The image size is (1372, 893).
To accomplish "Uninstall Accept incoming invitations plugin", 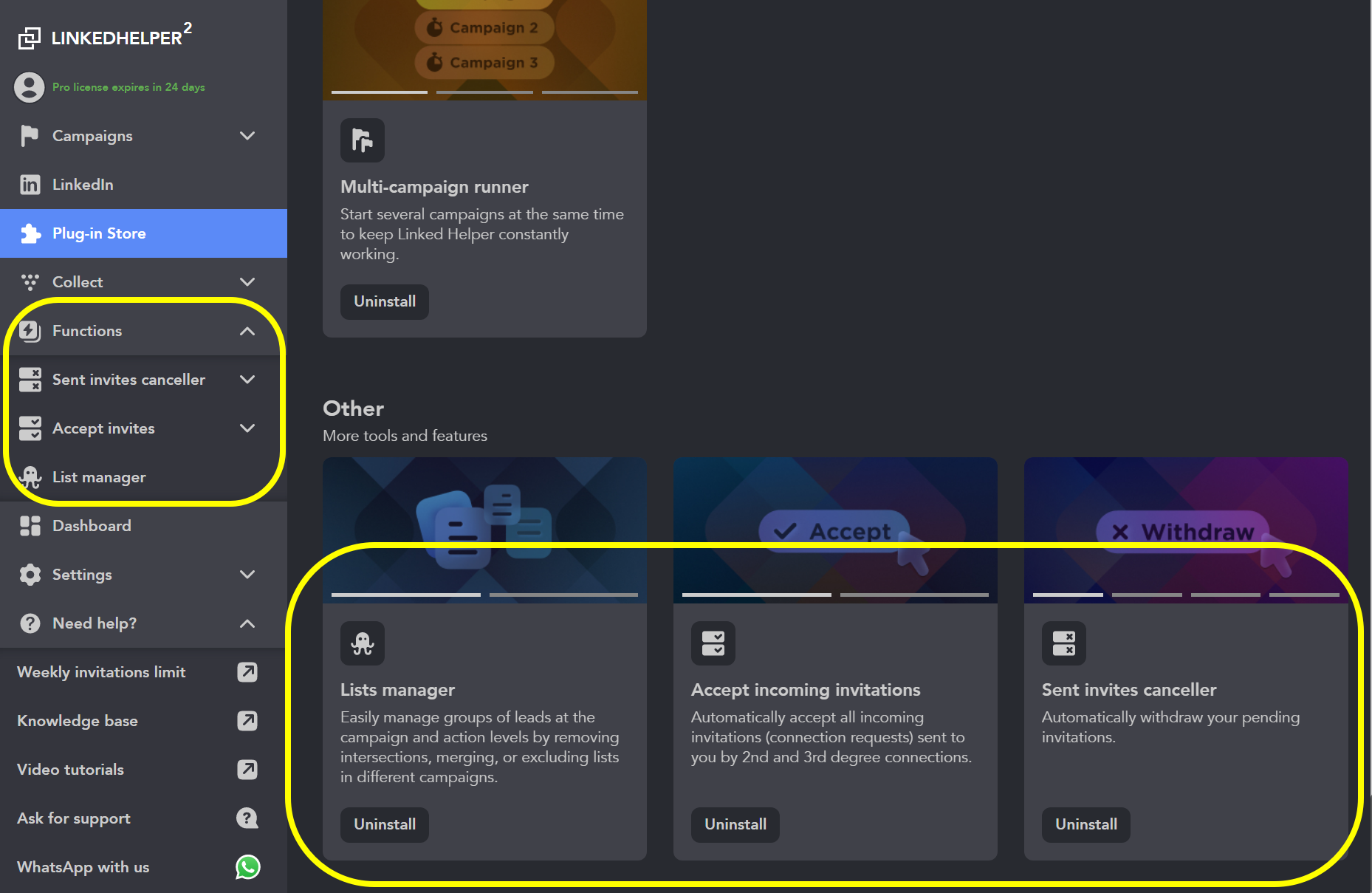I will [x=735, y=825].
